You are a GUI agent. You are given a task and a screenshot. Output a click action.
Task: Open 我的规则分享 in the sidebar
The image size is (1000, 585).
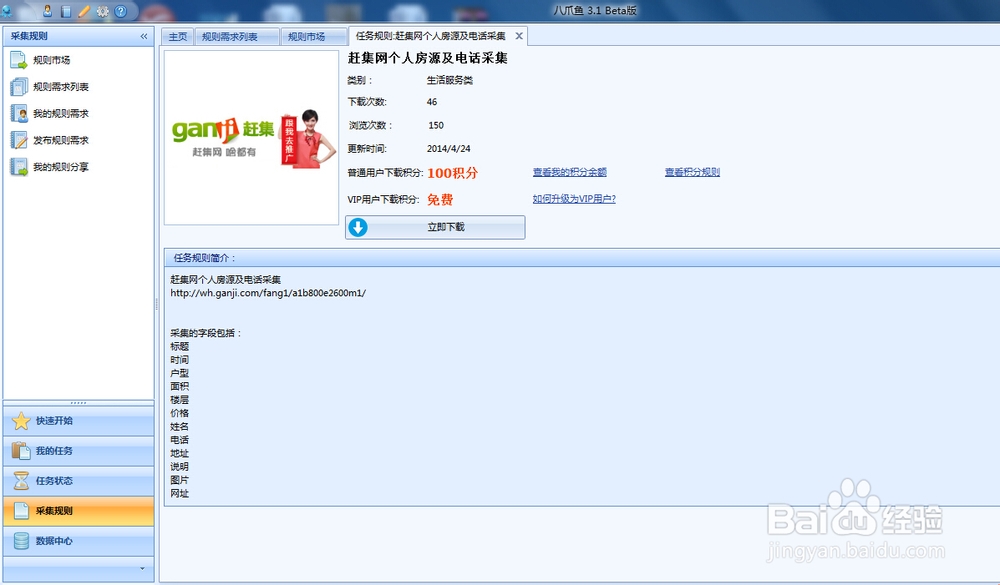point(61,167)
